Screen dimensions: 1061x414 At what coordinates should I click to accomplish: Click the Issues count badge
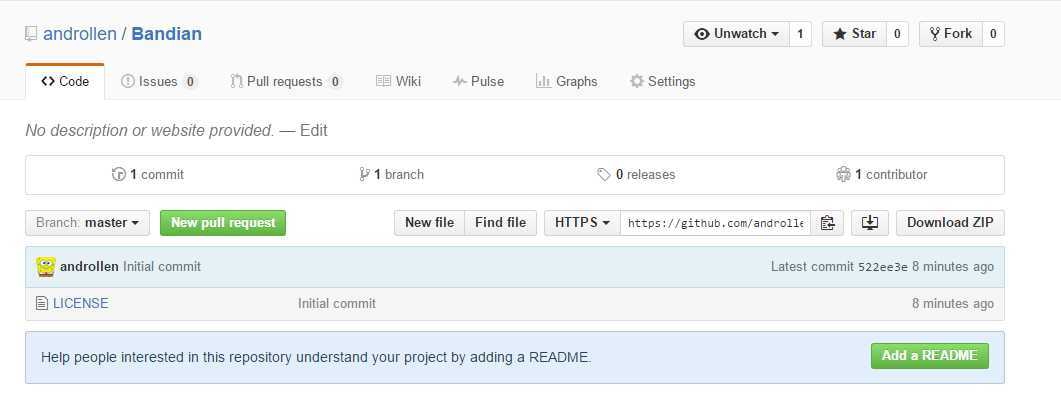click(x=190, y=82)
